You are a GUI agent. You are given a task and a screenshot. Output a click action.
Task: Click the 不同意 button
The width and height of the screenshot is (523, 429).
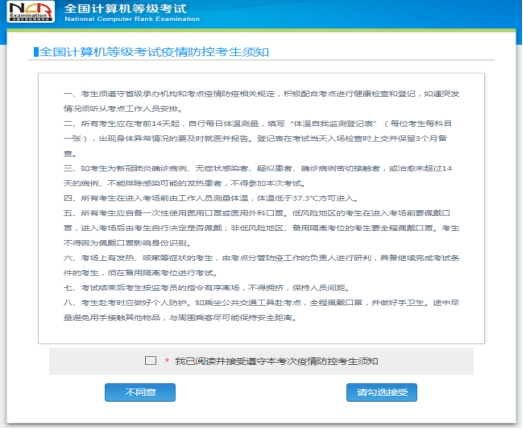tap(140, 392)
